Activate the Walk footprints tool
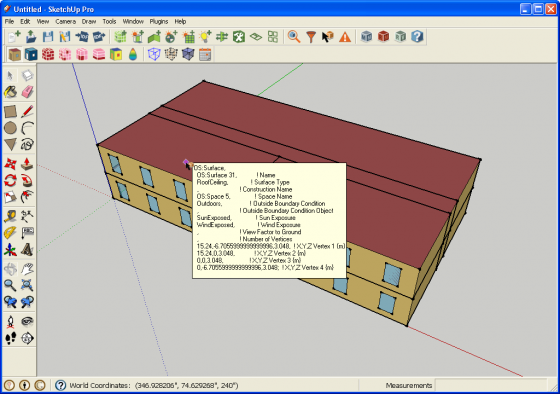Image resolution: width=560 pixels, height=394 pixels. [10, 338]
